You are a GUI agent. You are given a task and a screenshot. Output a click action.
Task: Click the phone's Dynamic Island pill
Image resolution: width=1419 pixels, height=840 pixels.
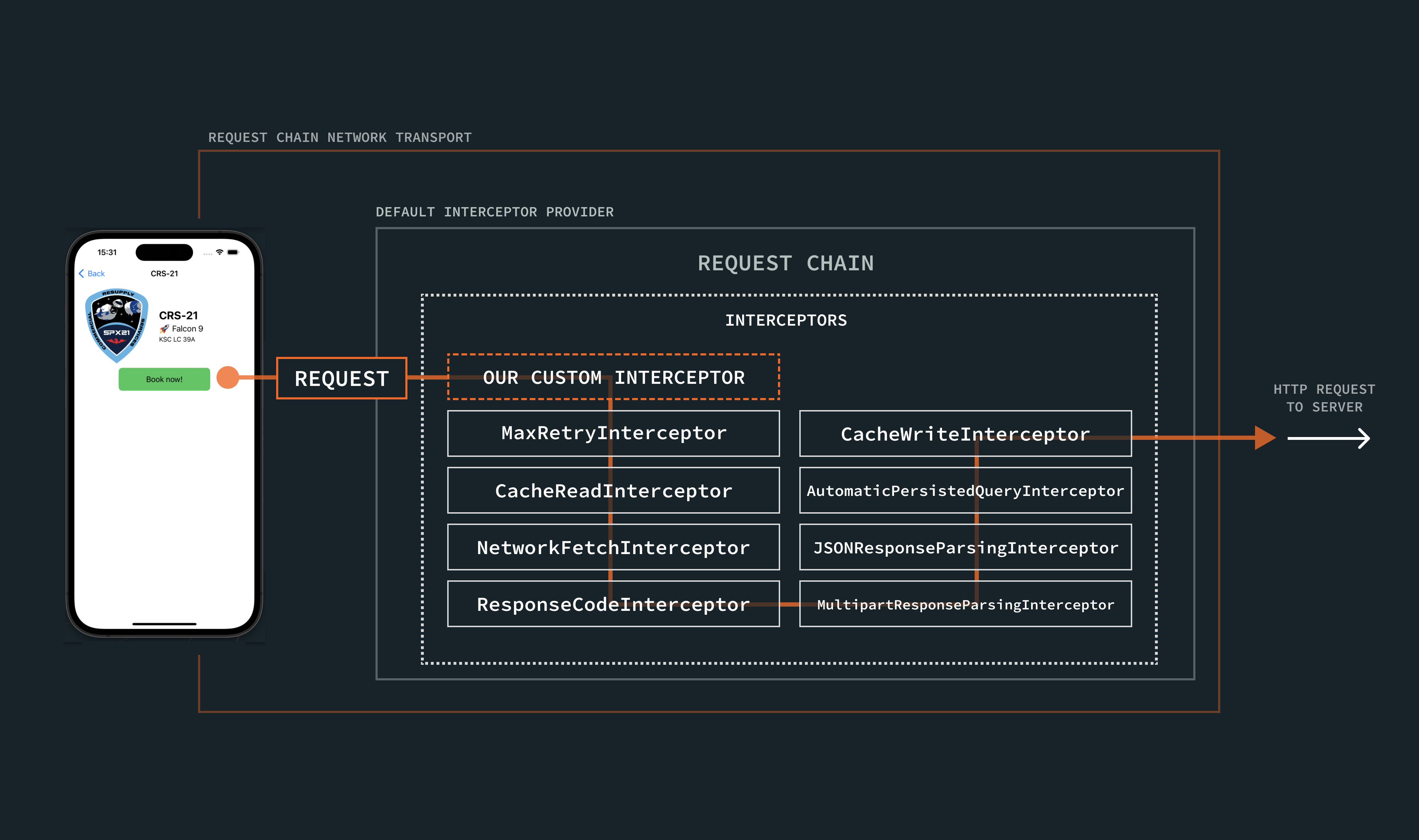pos(164,253)
